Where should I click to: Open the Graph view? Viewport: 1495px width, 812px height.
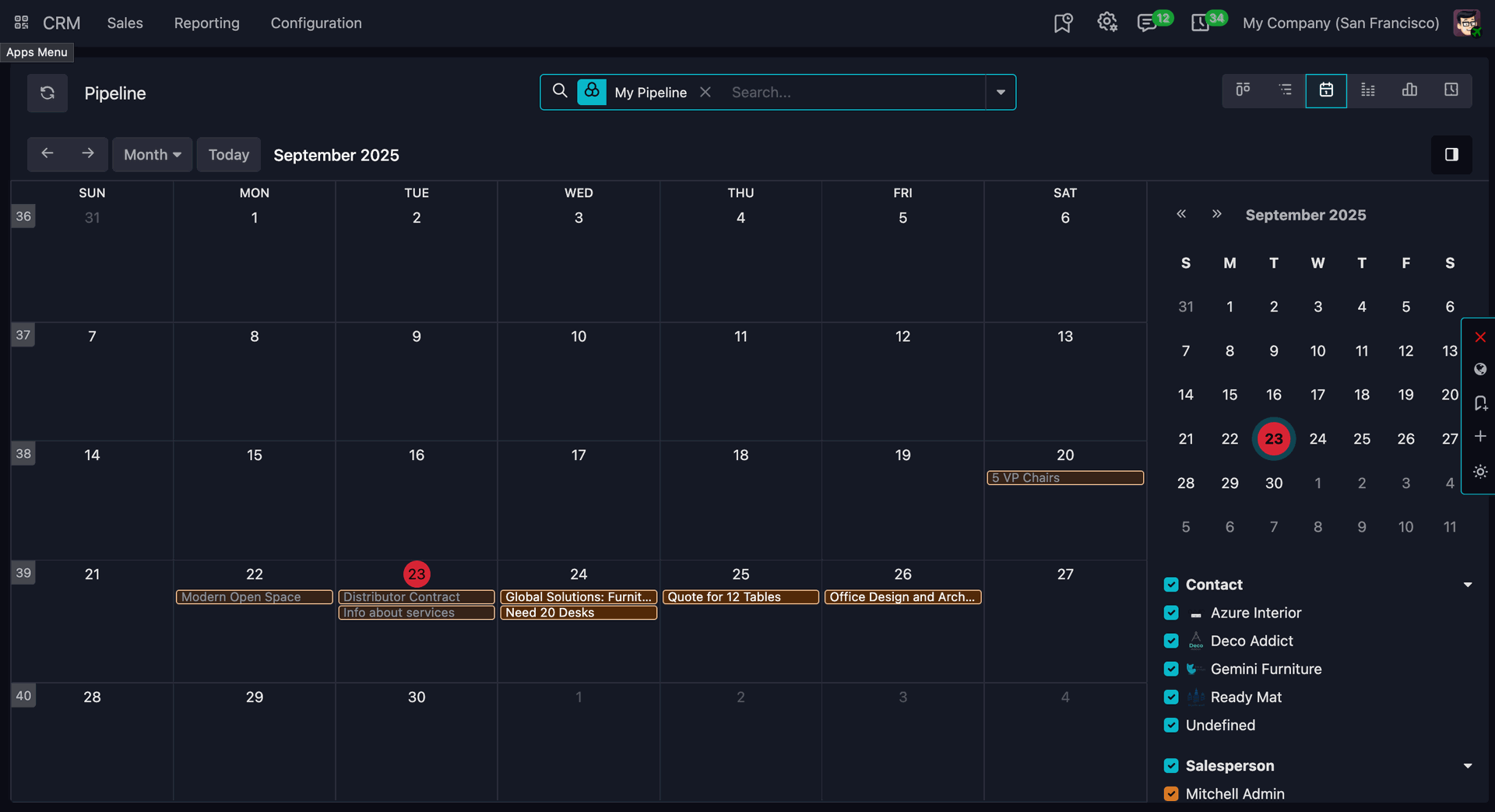1409,91
